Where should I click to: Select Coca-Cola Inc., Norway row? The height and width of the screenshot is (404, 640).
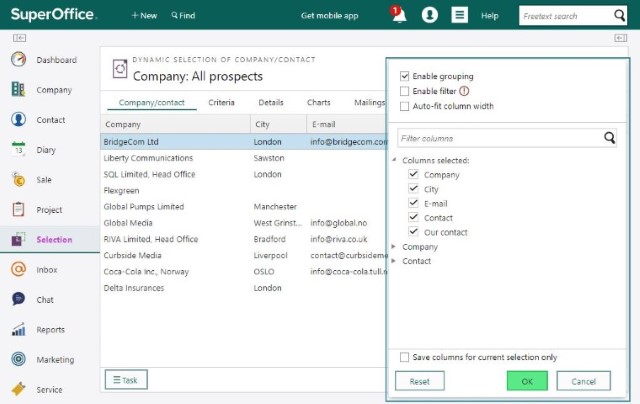pyautogui.click(x=243, y=271)
